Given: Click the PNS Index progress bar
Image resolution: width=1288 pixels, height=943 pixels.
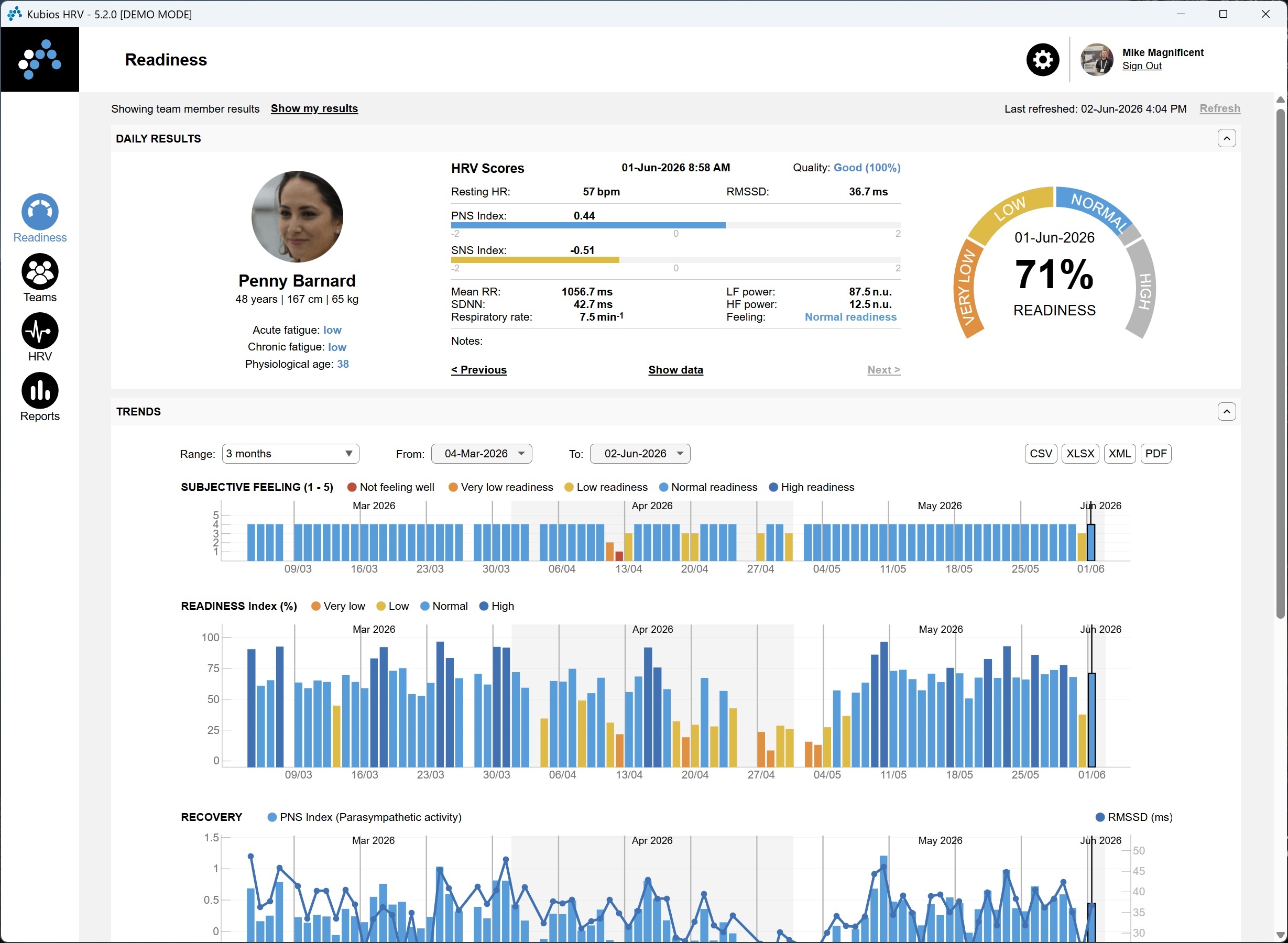Looking at the screenshot, I should [x=675, y=225].
